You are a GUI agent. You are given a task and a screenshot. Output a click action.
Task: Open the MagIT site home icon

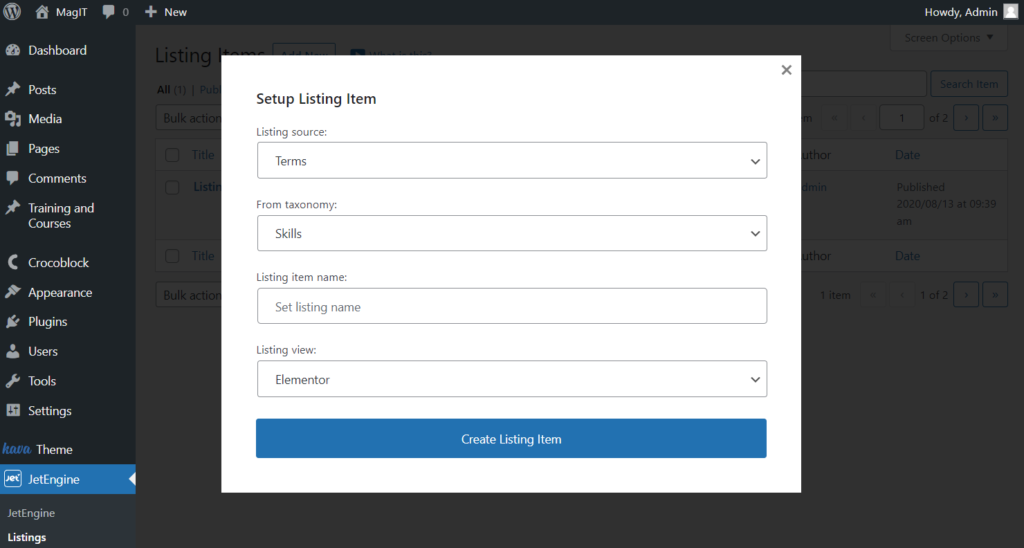click(42, 12)
